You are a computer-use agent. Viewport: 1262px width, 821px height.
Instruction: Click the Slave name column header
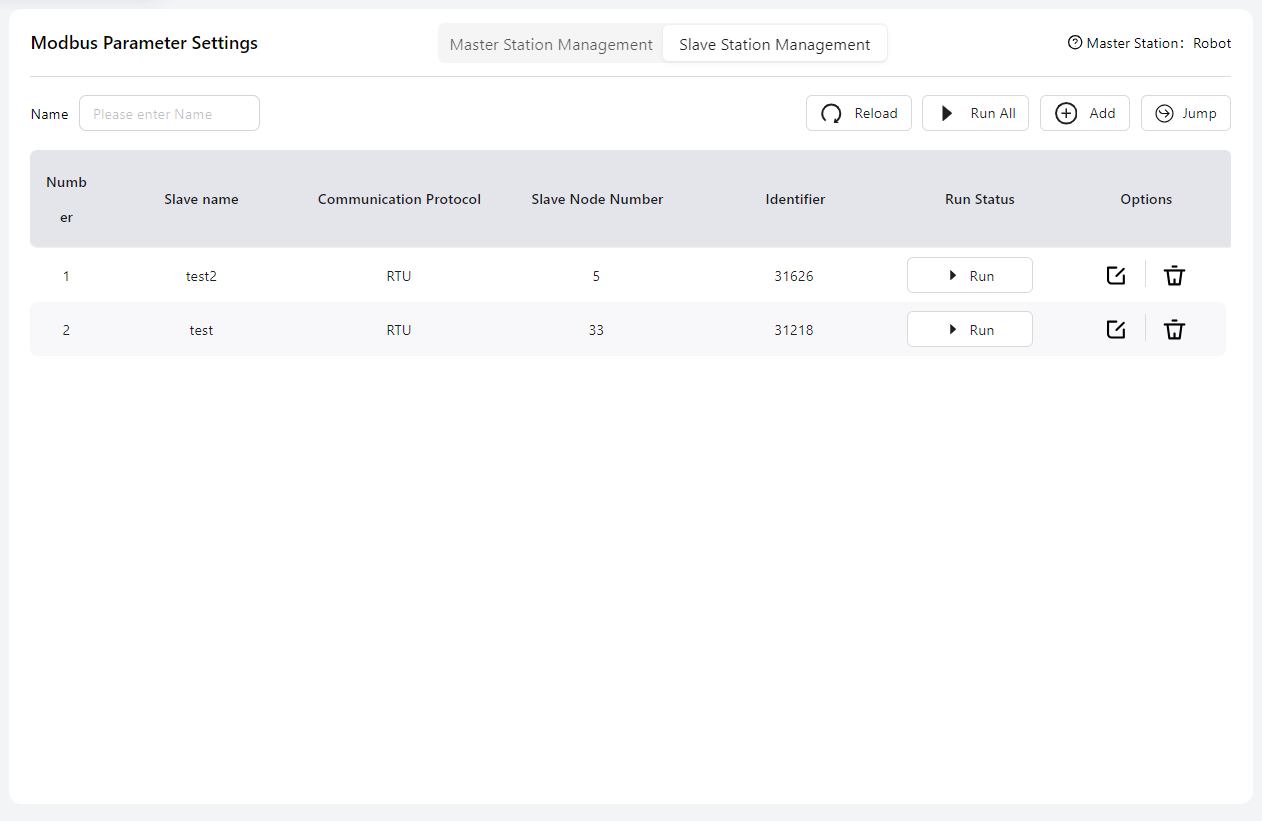pos(201,199)
